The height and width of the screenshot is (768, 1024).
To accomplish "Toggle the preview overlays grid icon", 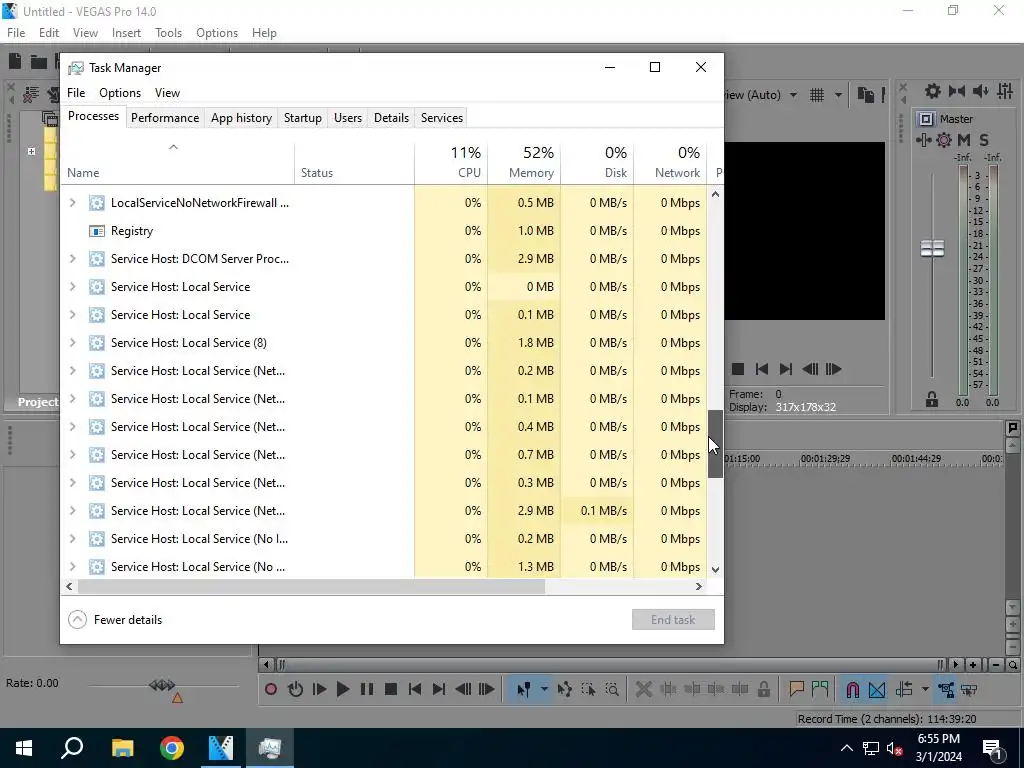I will coord(817,95).
